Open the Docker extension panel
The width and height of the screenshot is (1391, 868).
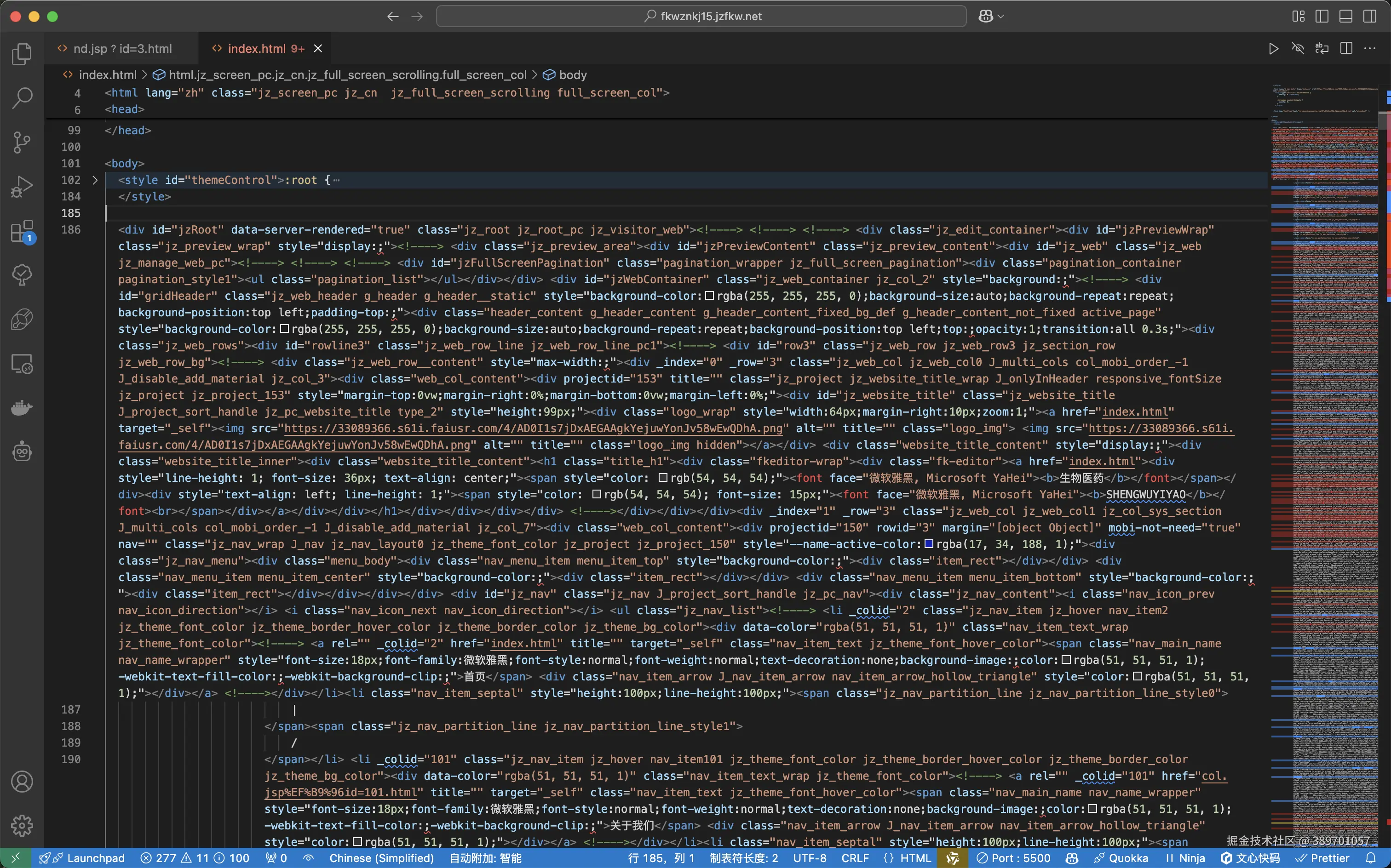22,408
